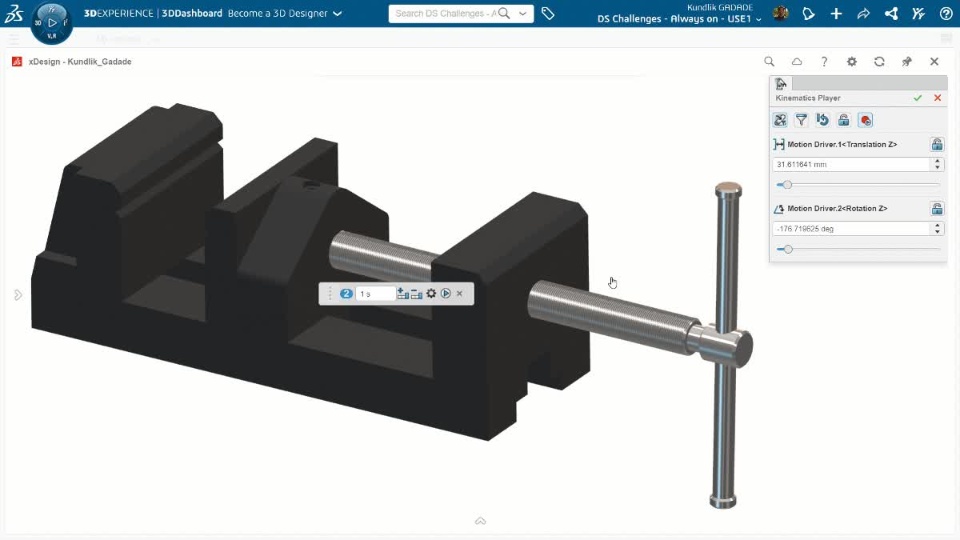Open the user profile avatar
The height and width of the screenshot is (540, 960).
[x=780, y=13]
